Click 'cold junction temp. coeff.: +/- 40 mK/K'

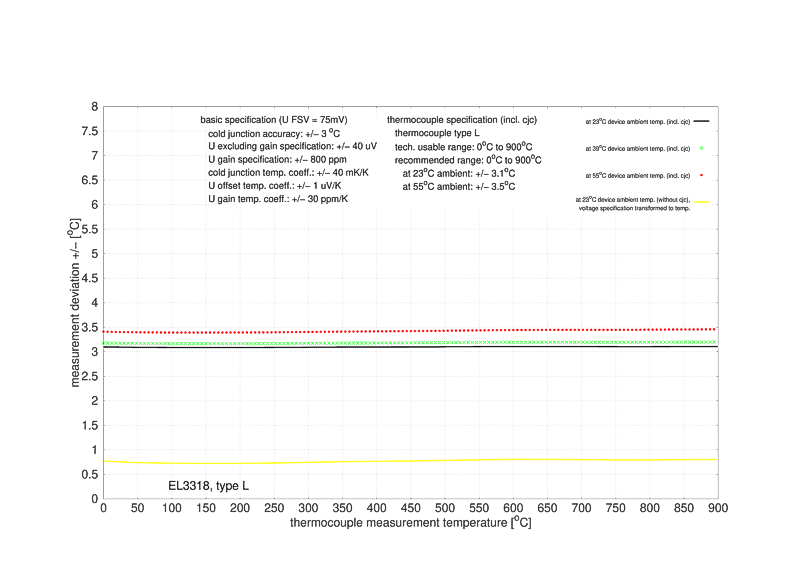click(x=288, y=172)
